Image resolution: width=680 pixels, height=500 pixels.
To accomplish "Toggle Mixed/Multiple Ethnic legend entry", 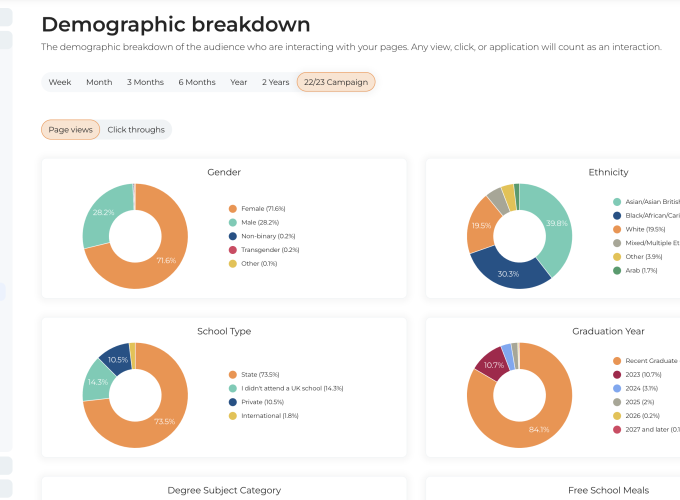I will pos(646,243).
